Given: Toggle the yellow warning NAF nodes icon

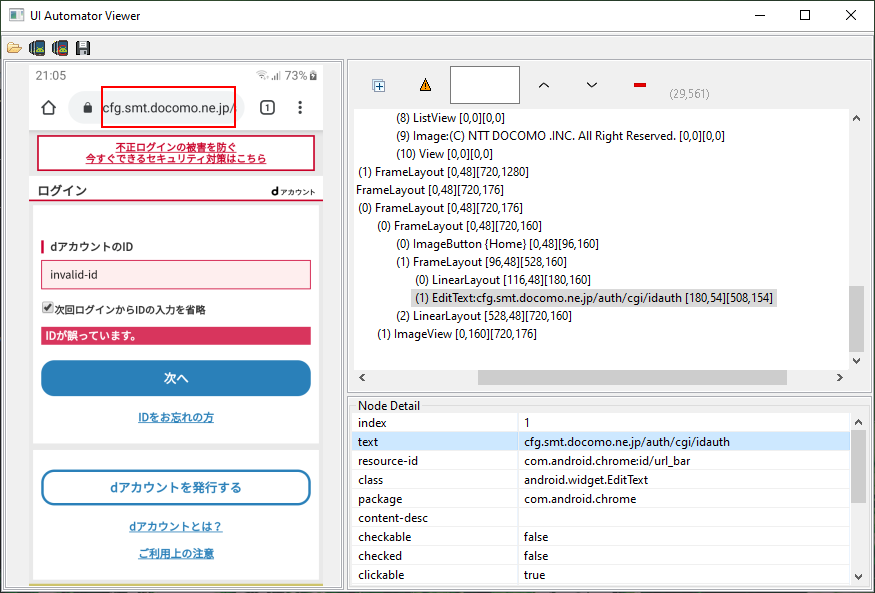Looking at the screenshot, I should (425, 85).
